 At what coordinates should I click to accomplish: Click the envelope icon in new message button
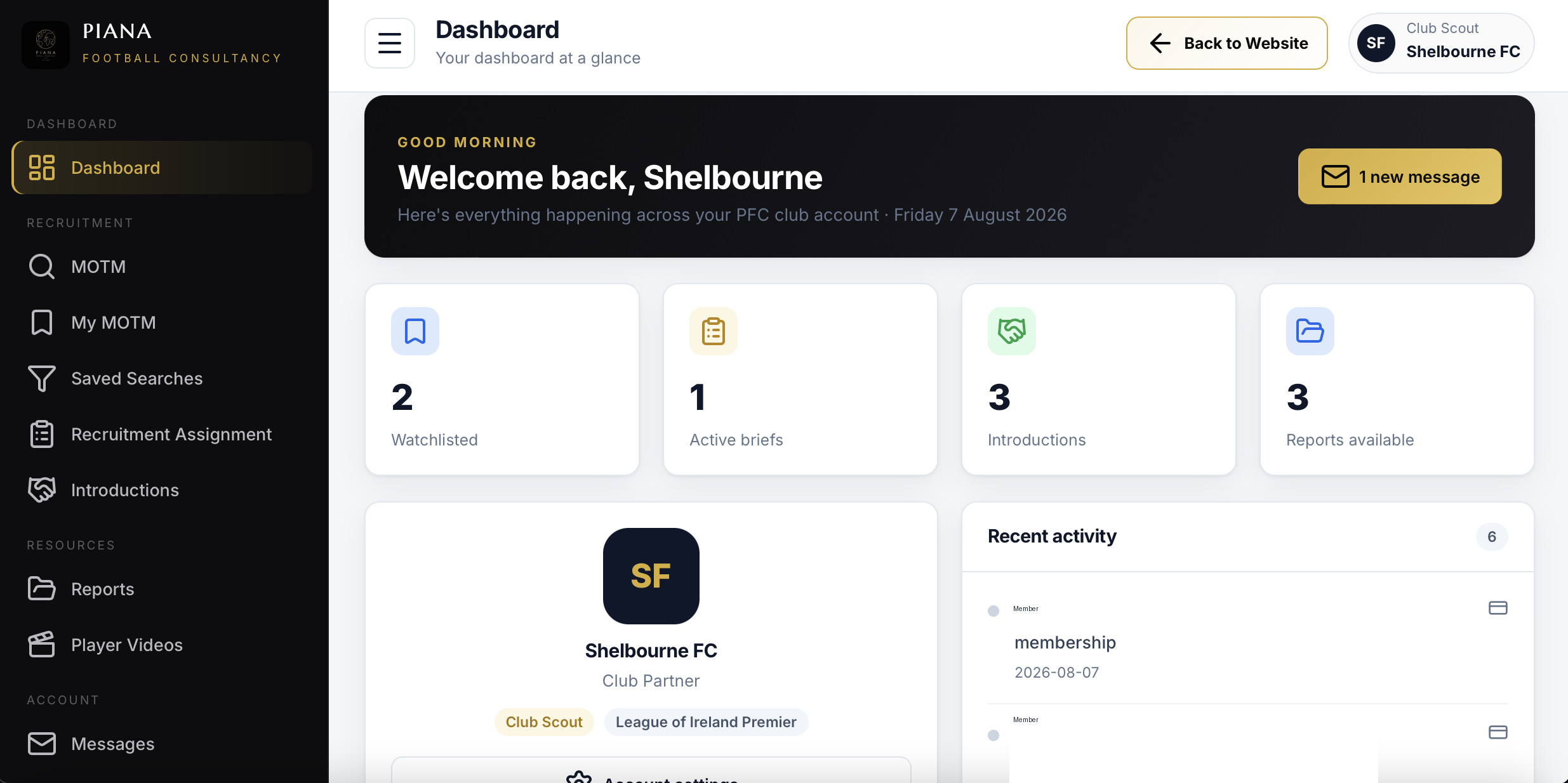pyautogui.click(x=1335, y=176)
